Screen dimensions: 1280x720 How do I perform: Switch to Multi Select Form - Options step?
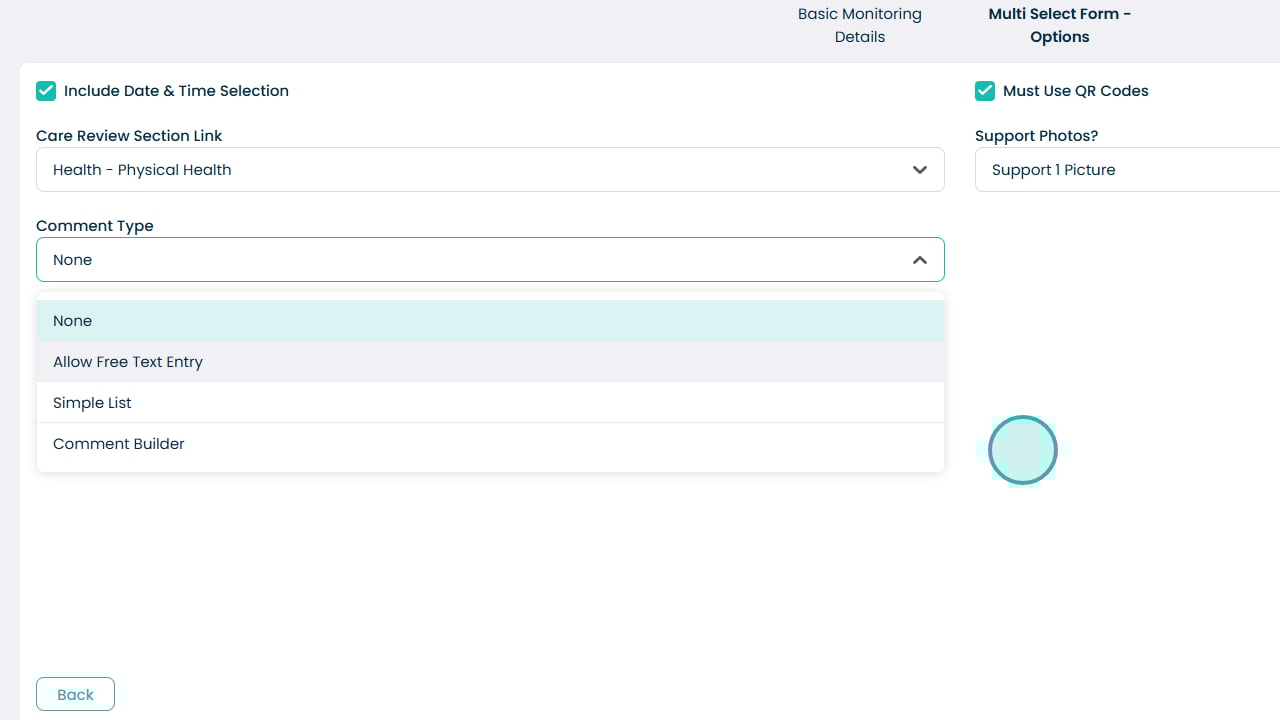click(1059, 26)
